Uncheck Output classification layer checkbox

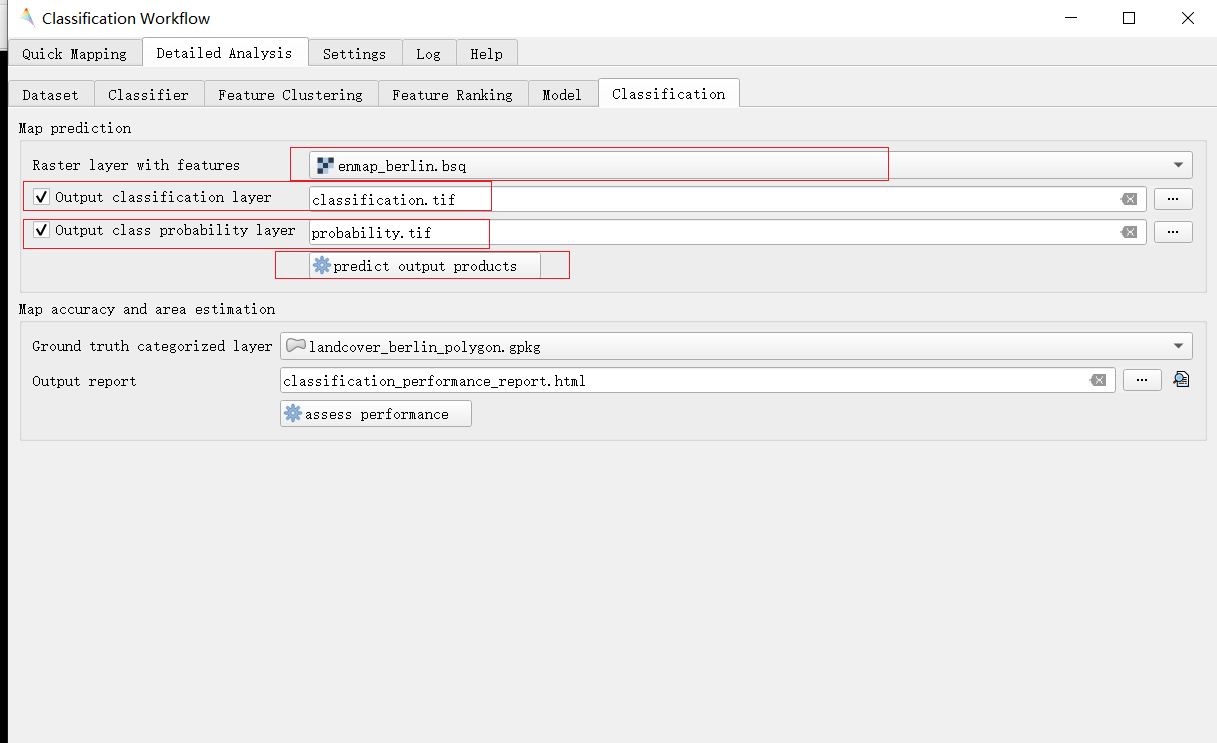point(41,197)
